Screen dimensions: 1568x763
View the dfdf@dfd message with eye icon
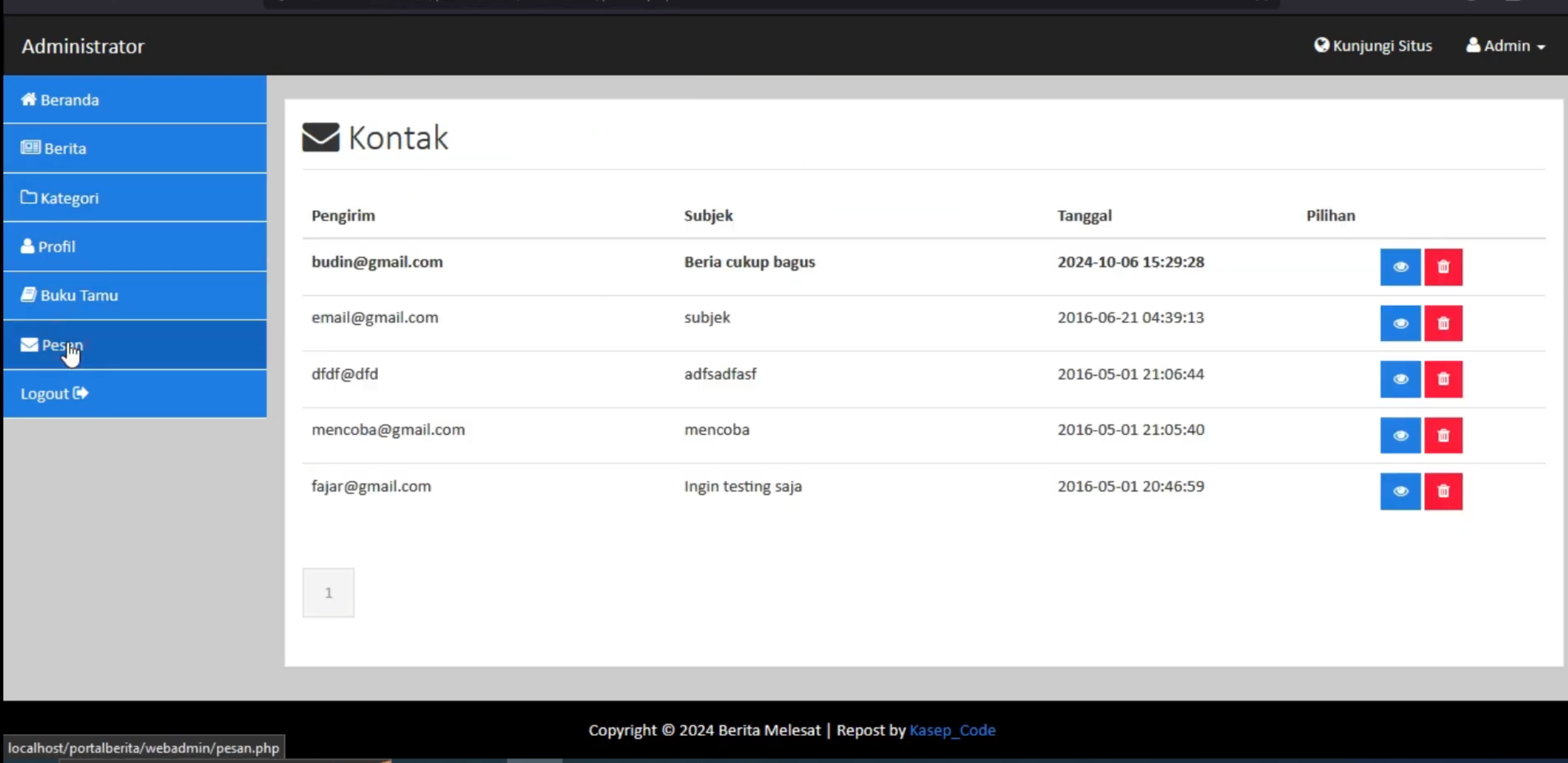pos(1400,379)
